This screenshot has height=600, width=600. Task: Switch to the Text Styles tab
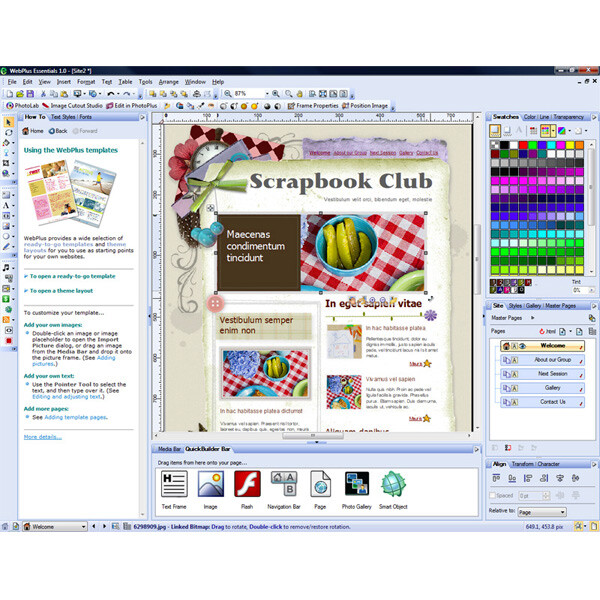[x=63, y=117]
